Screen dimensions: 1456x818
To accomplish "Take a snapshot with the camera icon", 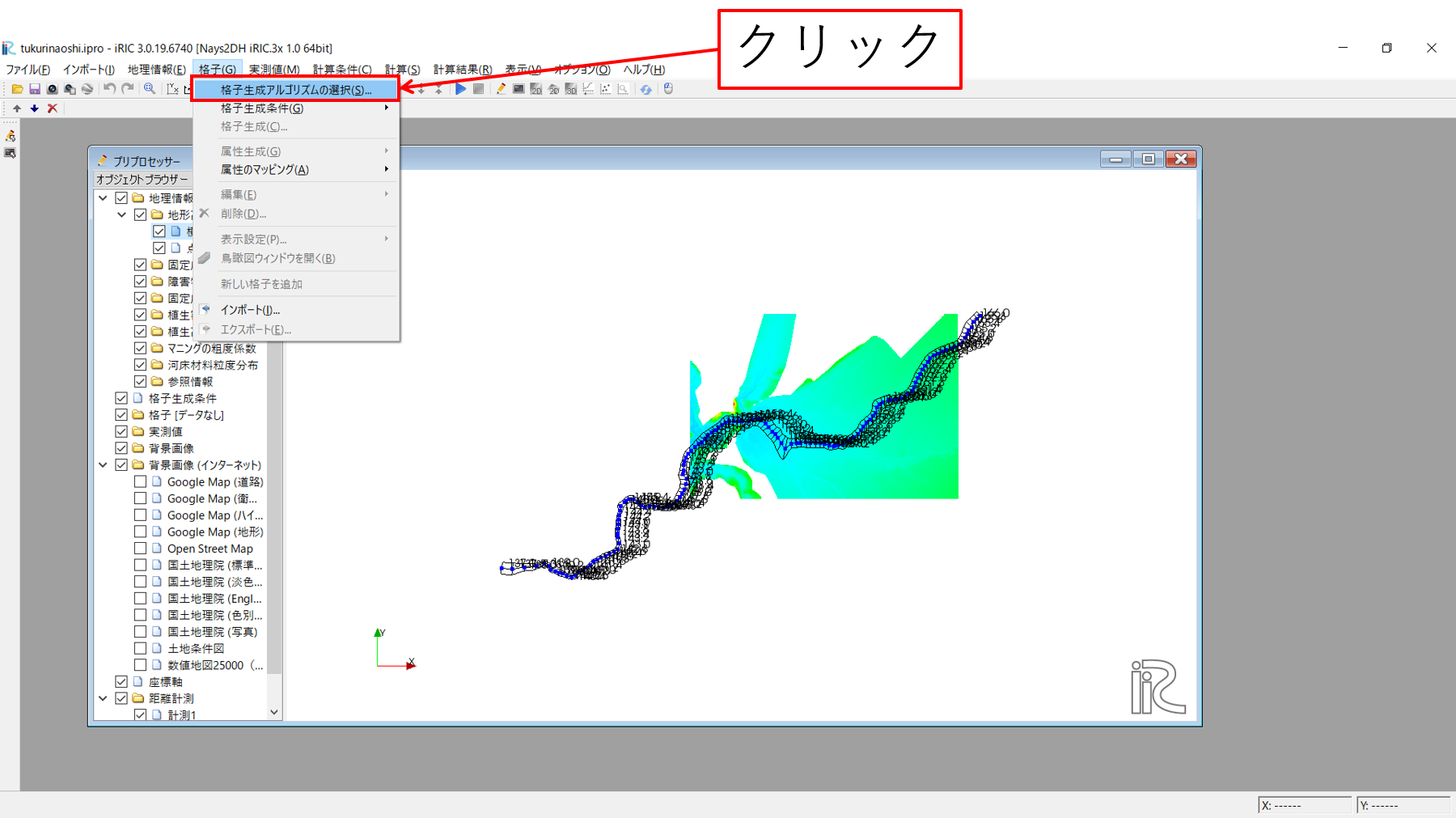I will pyautogui.click(x=51, y=89).
